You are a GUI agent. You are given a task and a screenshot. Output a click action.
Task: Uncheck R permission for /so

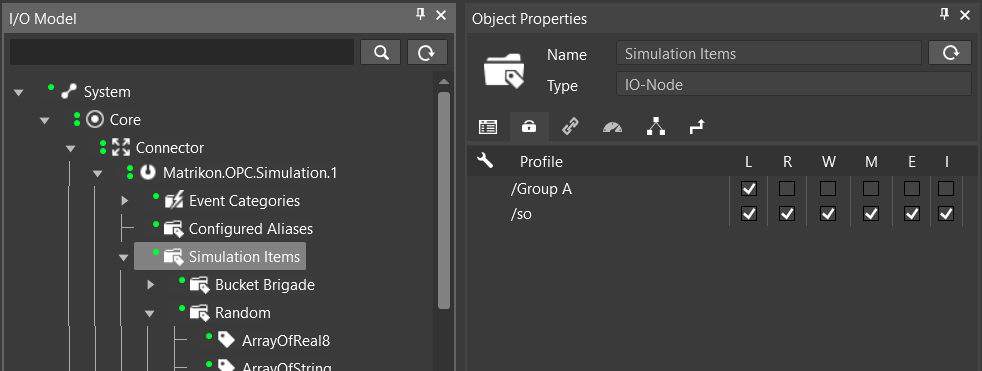[x=787, y=214]
